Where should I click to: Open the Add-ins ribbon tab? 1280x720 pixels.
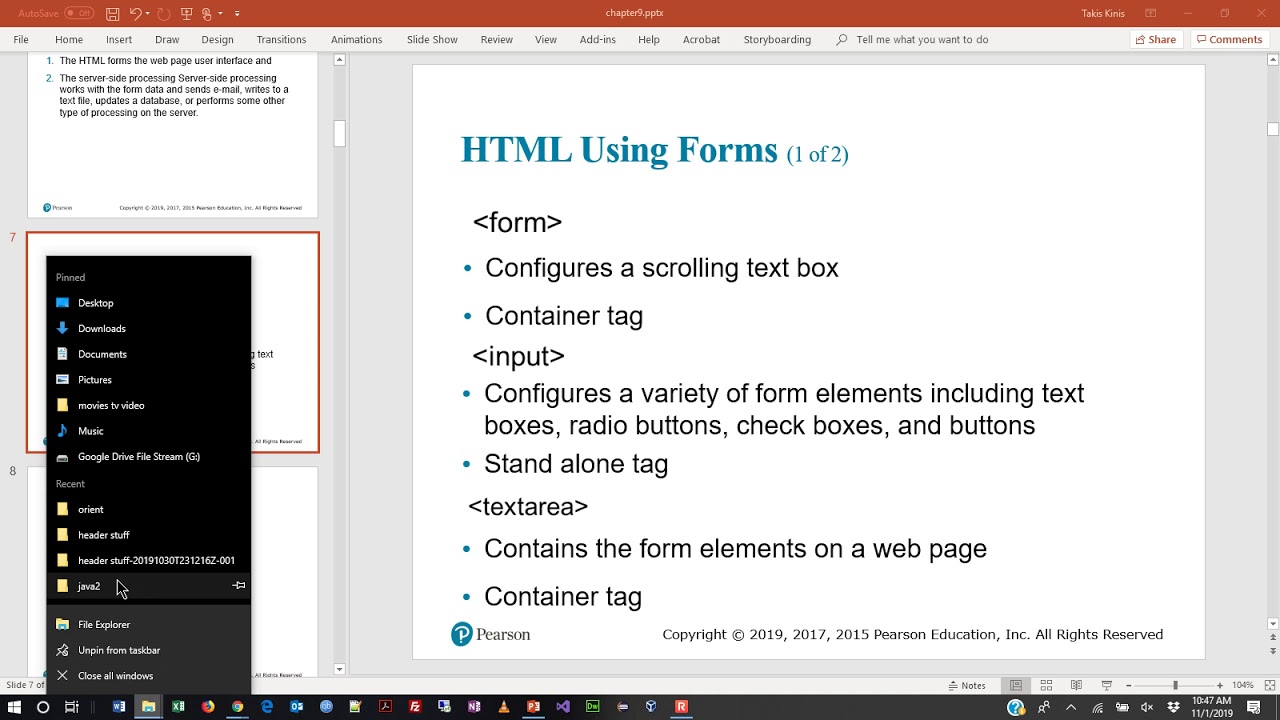click(x=598, y=39)
